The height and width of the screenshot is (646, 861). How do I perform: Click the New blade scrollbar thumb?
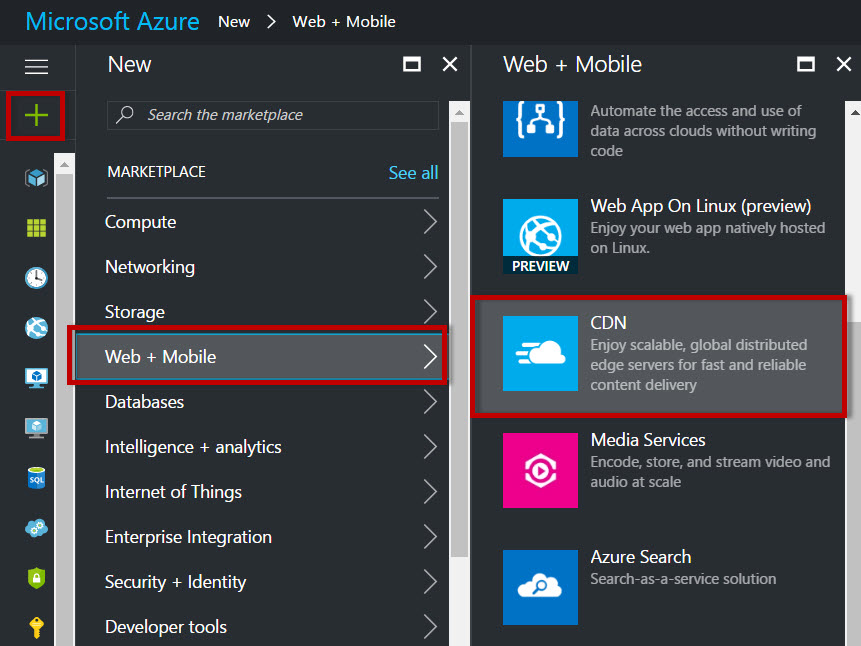(x=459, y=339)
